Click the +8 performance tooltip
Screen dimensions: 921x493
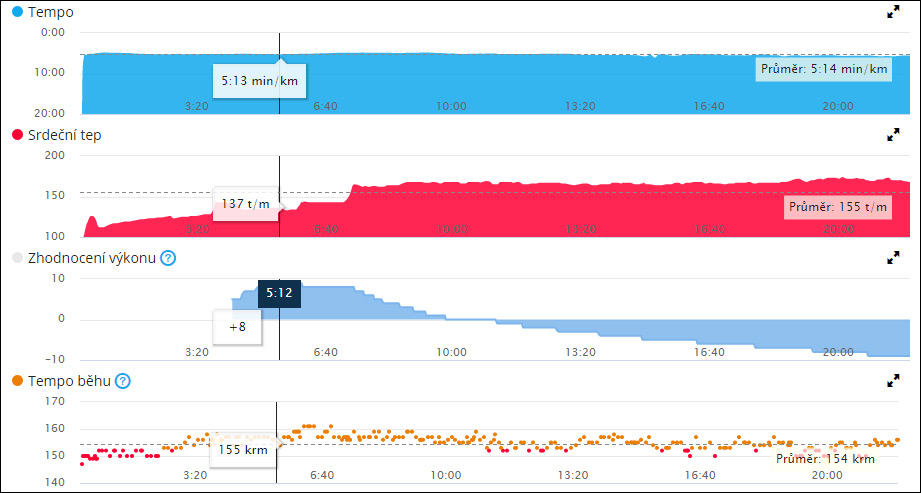(237, 327)
